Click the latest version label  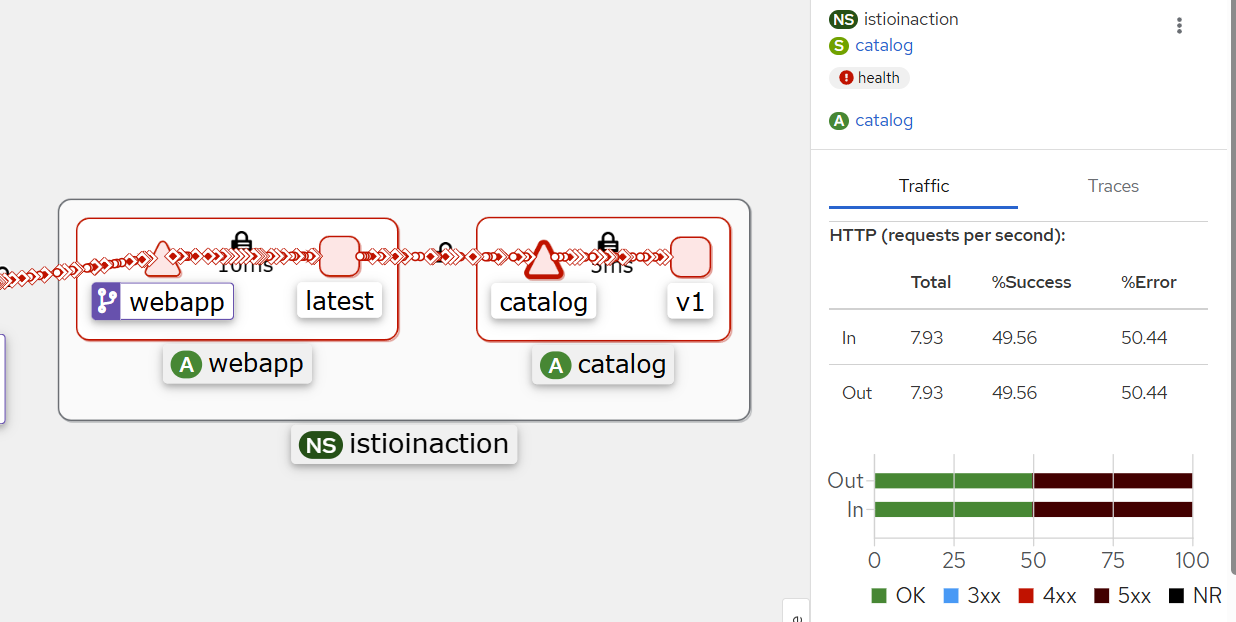click(x=339, y=301)
